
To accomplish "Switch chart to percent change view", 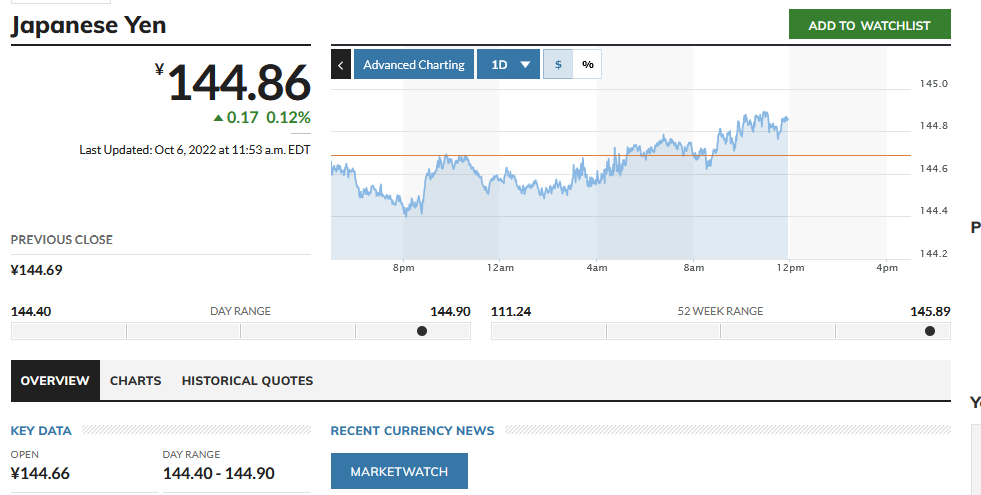I will [x=587, y=64].
